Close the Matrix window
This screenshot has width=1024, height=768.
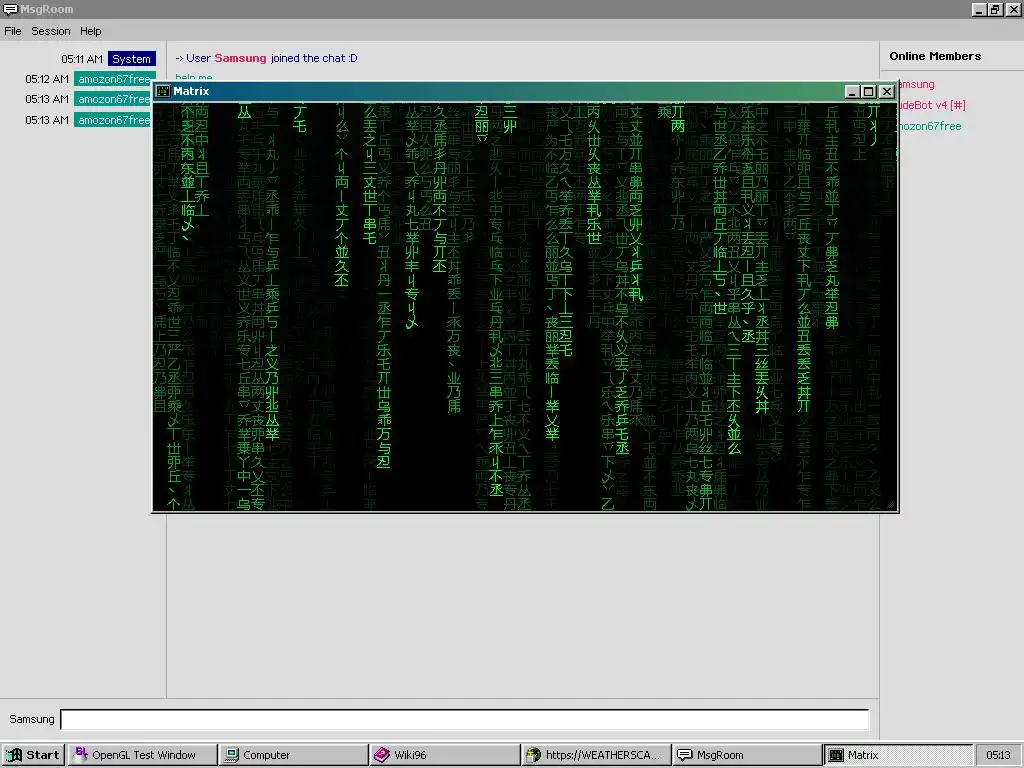[886, 91]
